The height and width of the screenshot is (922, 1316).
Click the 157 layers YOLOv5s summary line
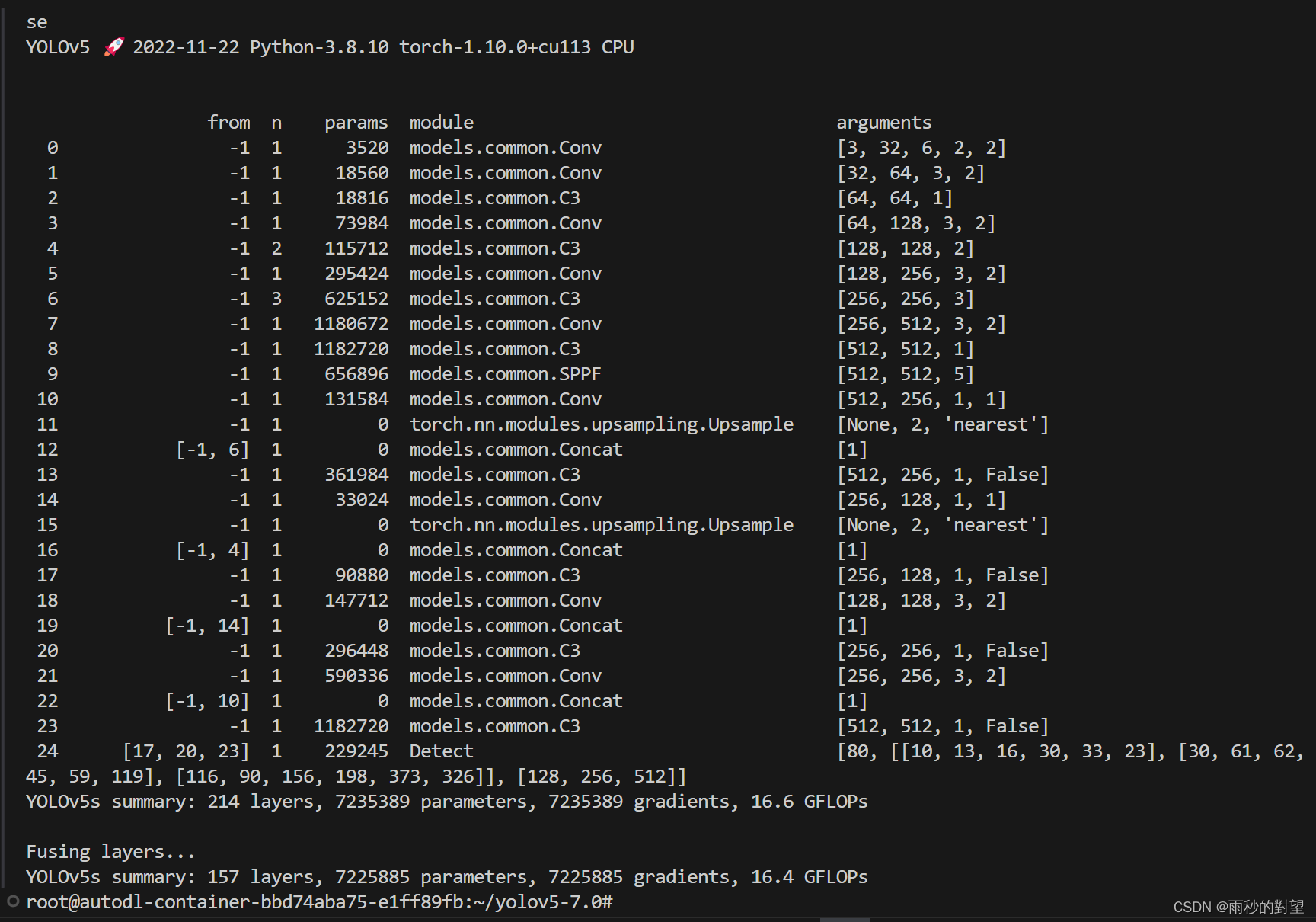[446, 877]
